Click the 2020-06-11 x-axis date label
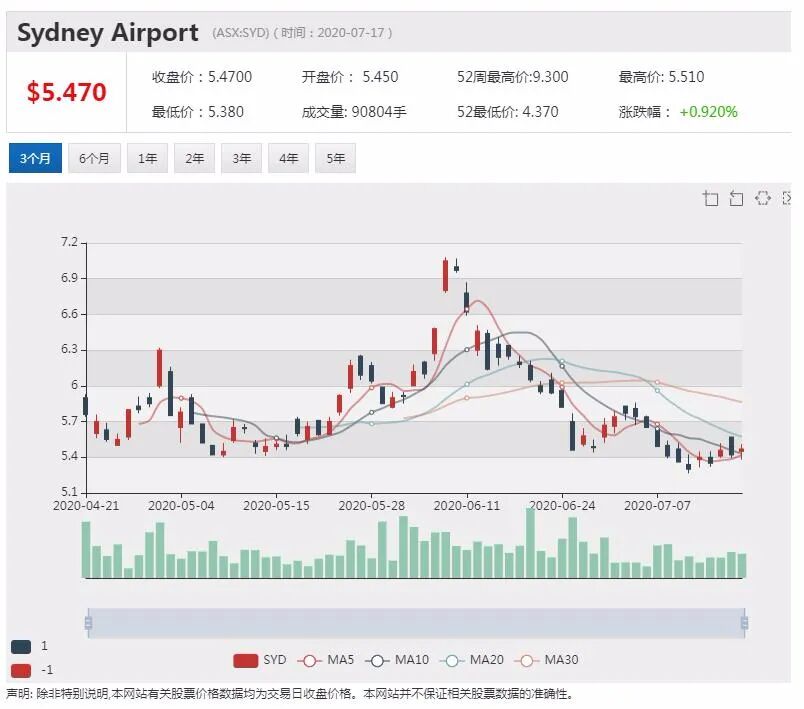The height and width of the screenshot is (709, 804). coord(467,506)
